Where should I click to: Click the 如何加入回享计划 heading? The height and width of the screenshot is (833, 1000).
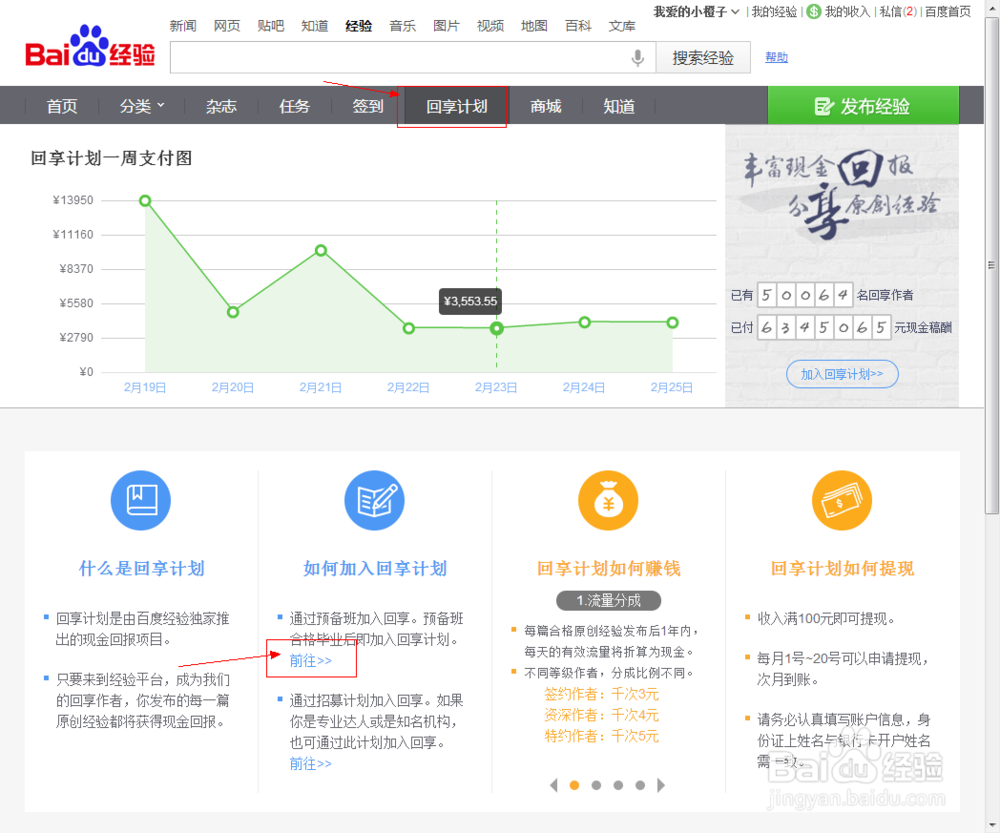375,568
